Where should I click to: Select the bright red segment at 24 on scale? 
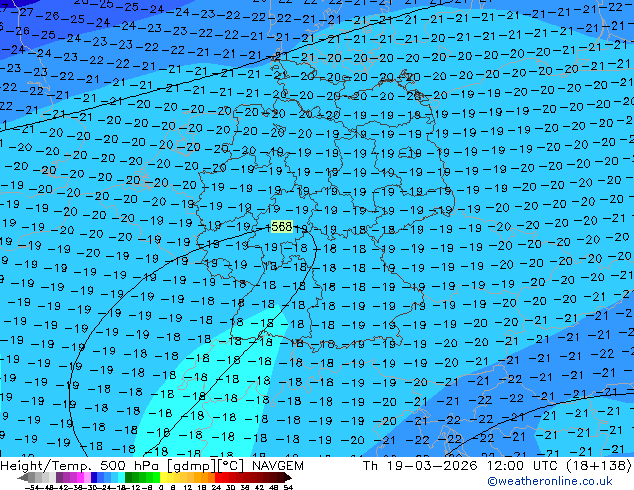[x=218, y=478]
